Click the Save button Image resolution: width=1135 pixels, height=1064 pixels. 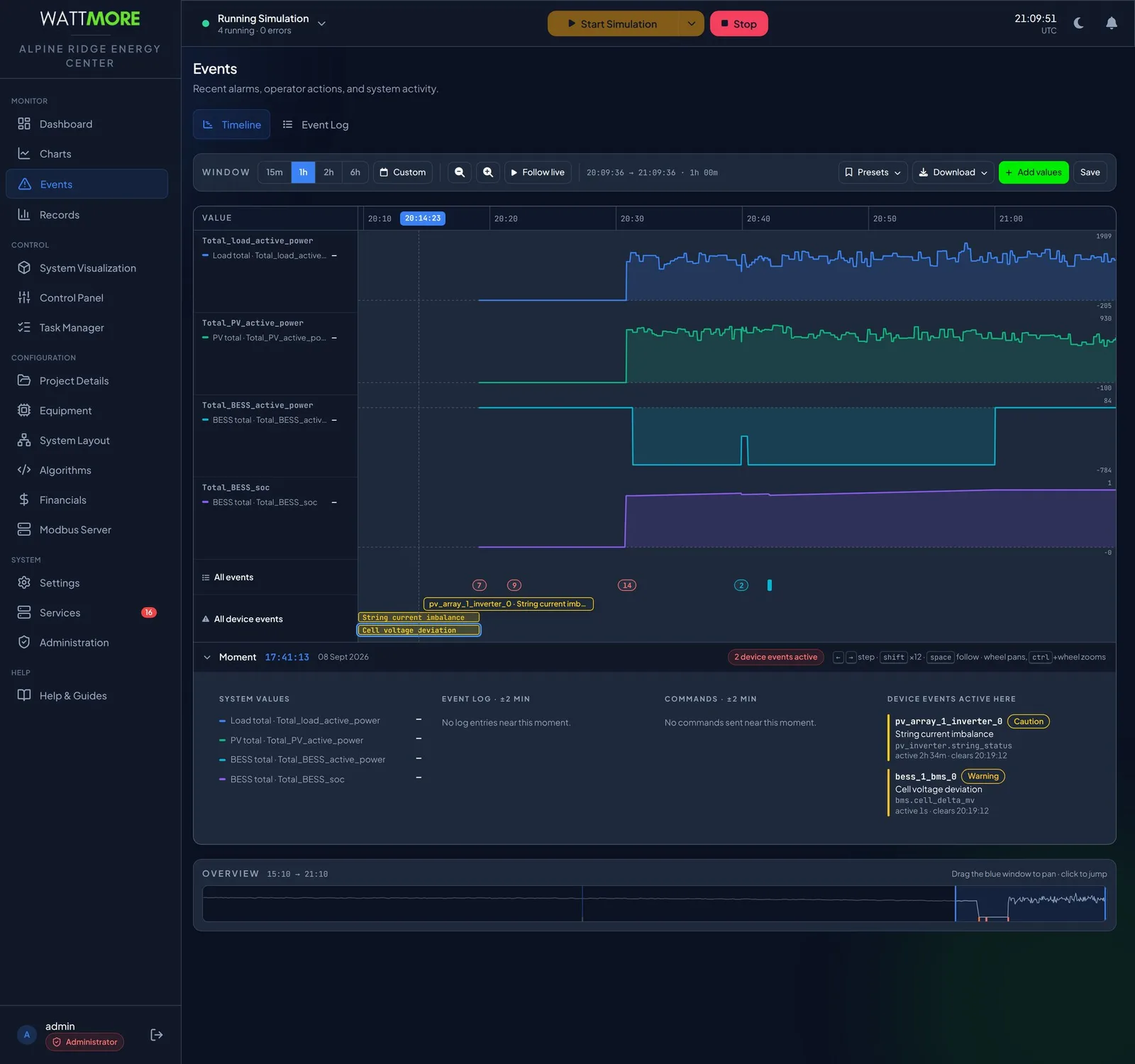click(1090, 172)
